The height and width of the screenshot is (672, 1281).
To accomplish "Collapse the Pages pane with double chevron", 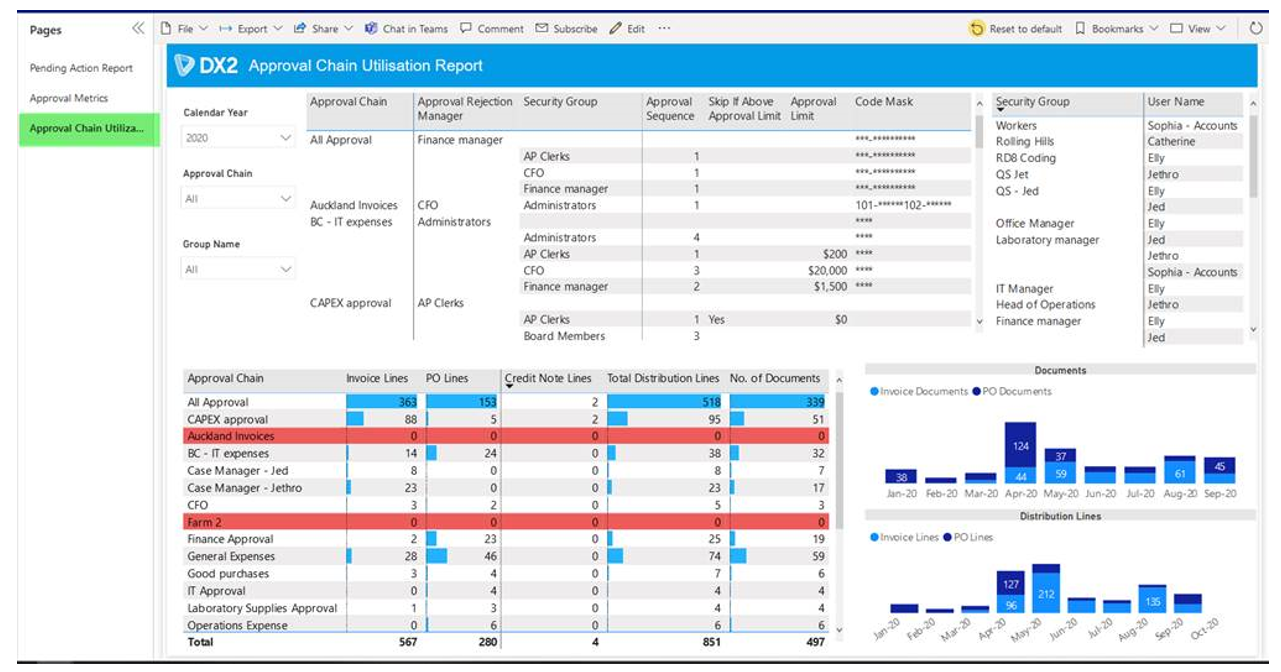I will coord(138,29).
